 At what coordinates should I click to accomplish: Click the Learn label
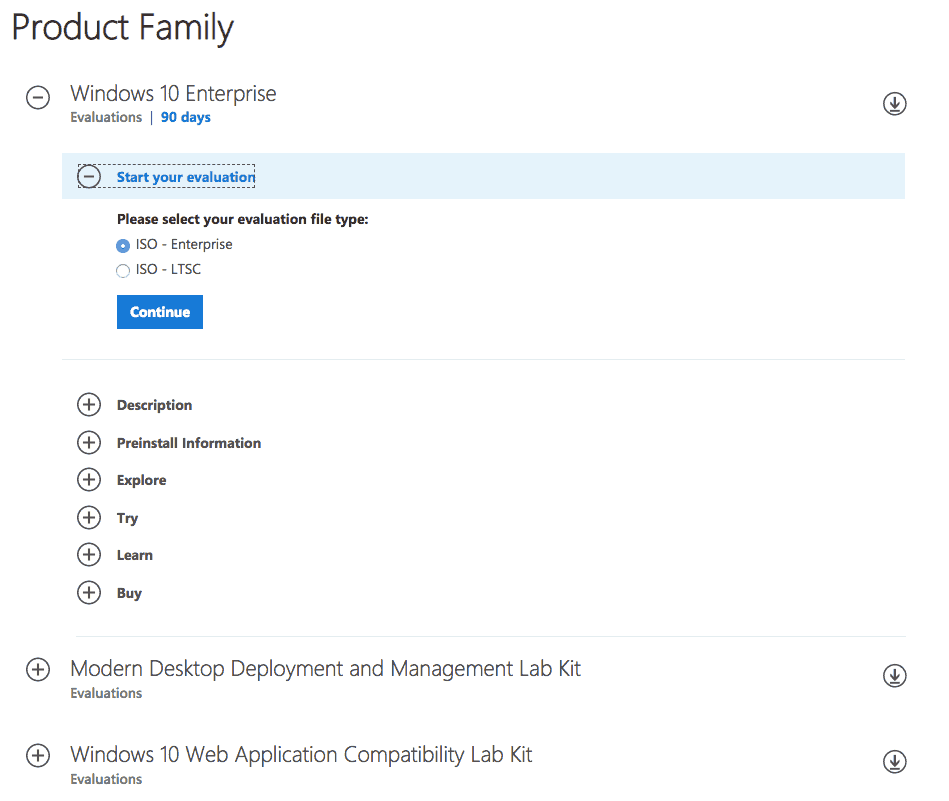pyautogui.click(x=135, y=555)
